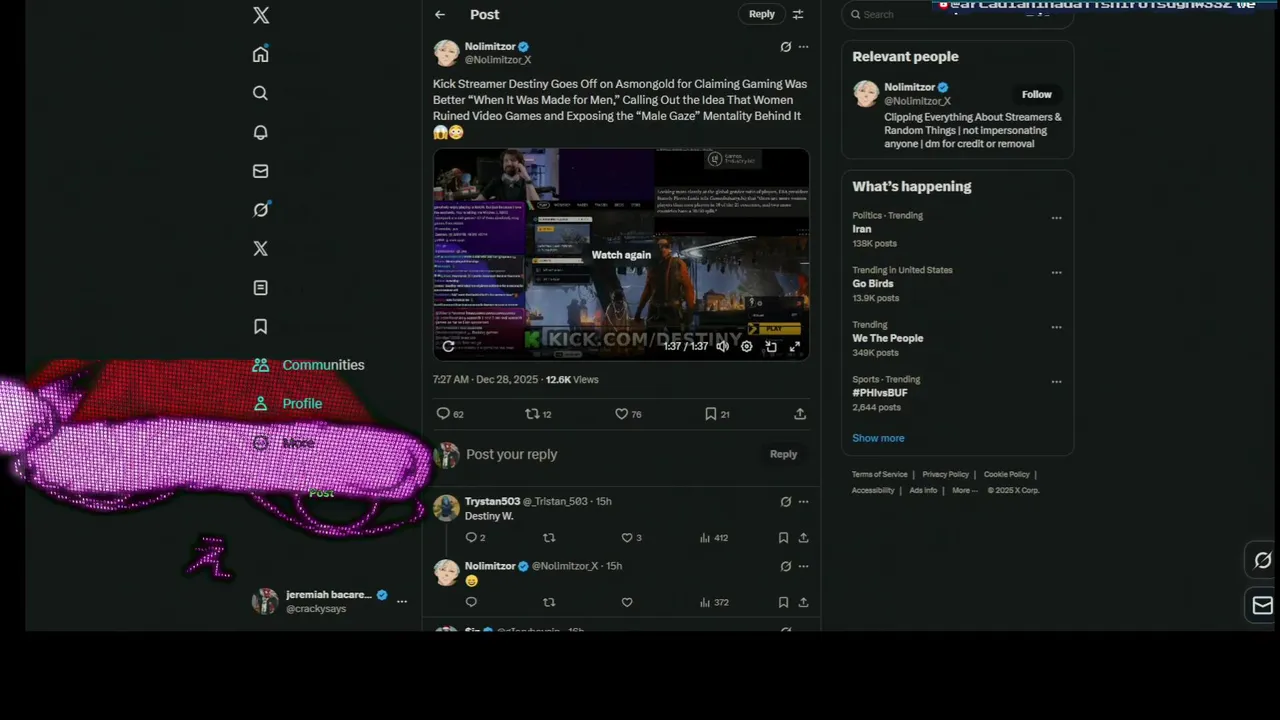This screenshot has height=720, width=1280.
Task: Like the Nolimitzor emoji reply
Action: tap(627, 602)
